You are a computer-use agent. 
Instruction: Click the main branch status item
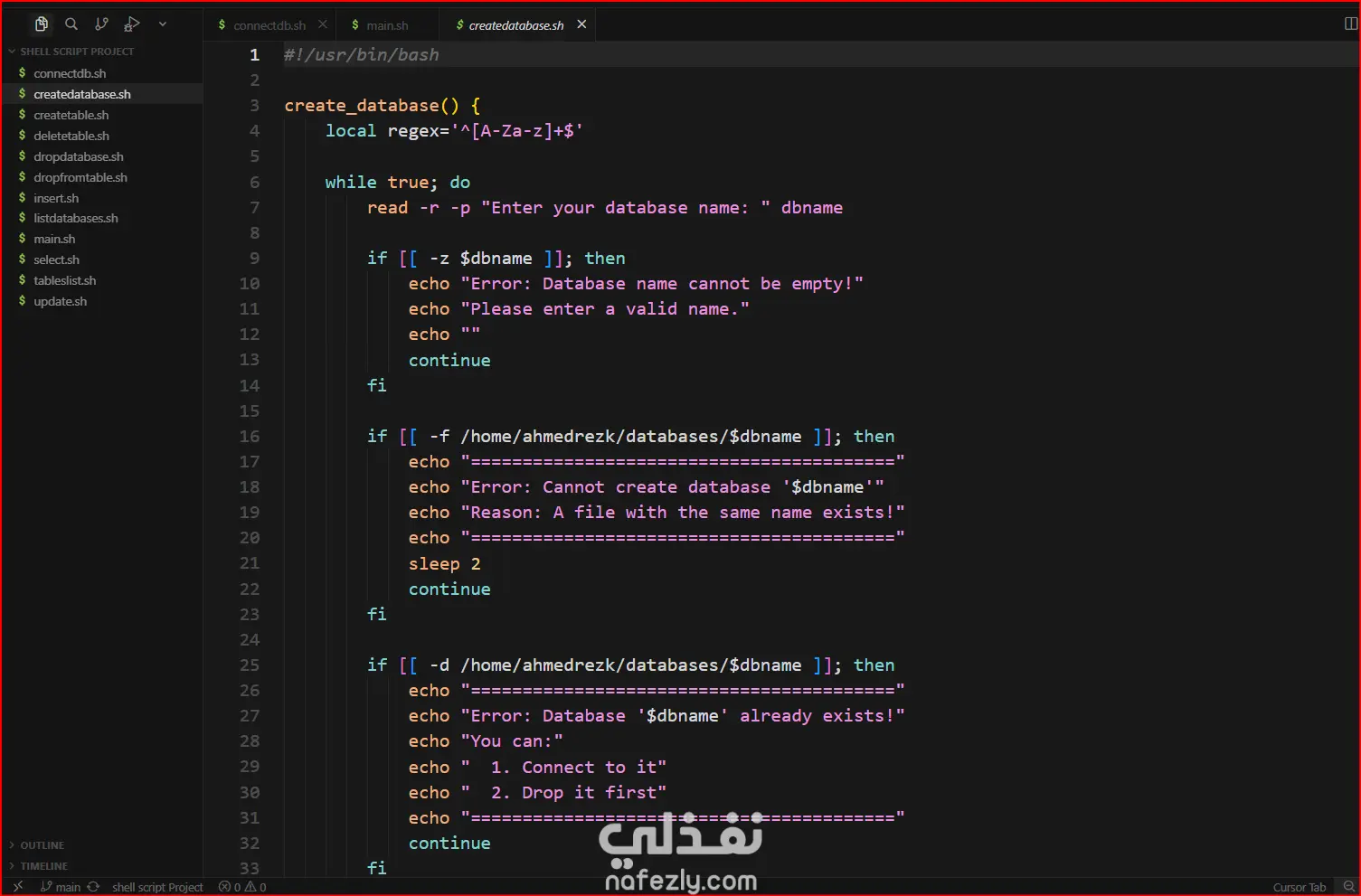point(61,887)
